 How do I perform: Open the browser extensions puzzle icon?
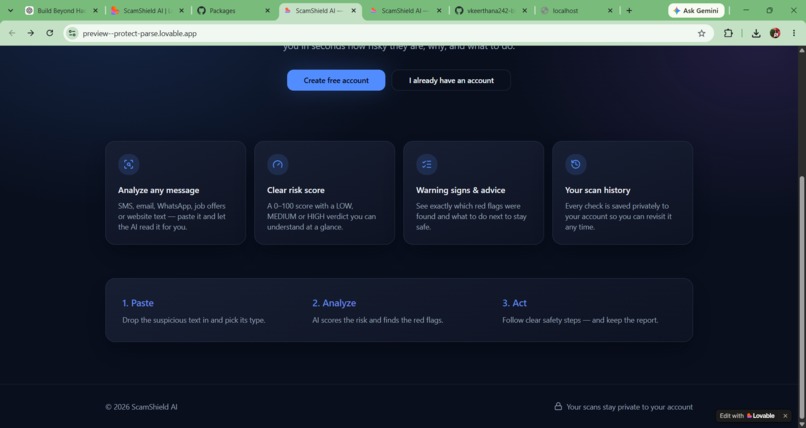728,33
